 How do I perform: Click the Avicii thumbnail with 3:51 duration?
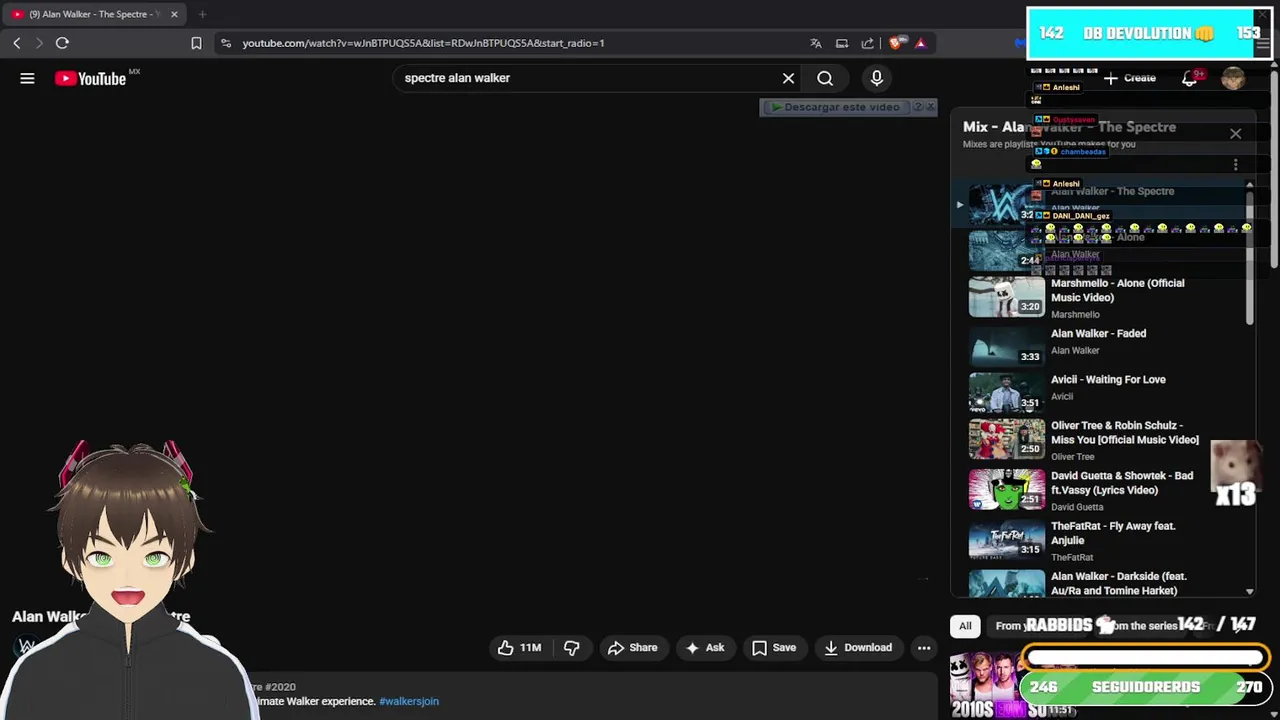1006,392
